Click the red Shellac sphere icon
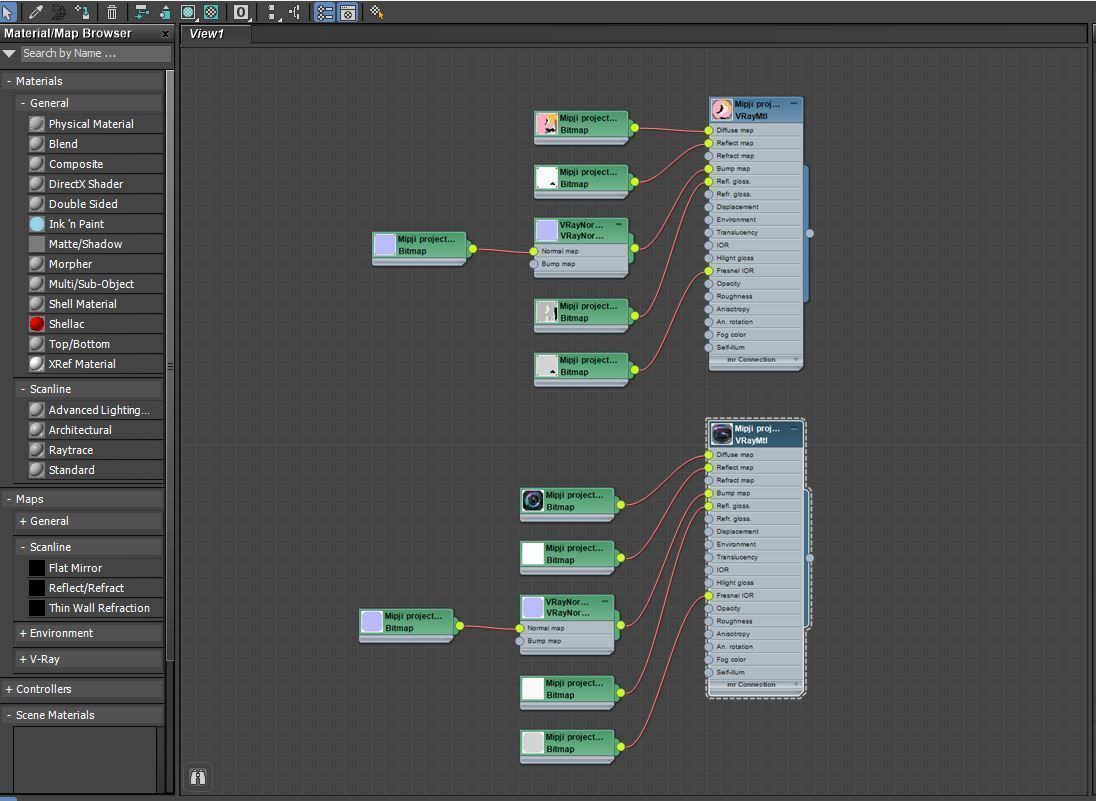 37,324
